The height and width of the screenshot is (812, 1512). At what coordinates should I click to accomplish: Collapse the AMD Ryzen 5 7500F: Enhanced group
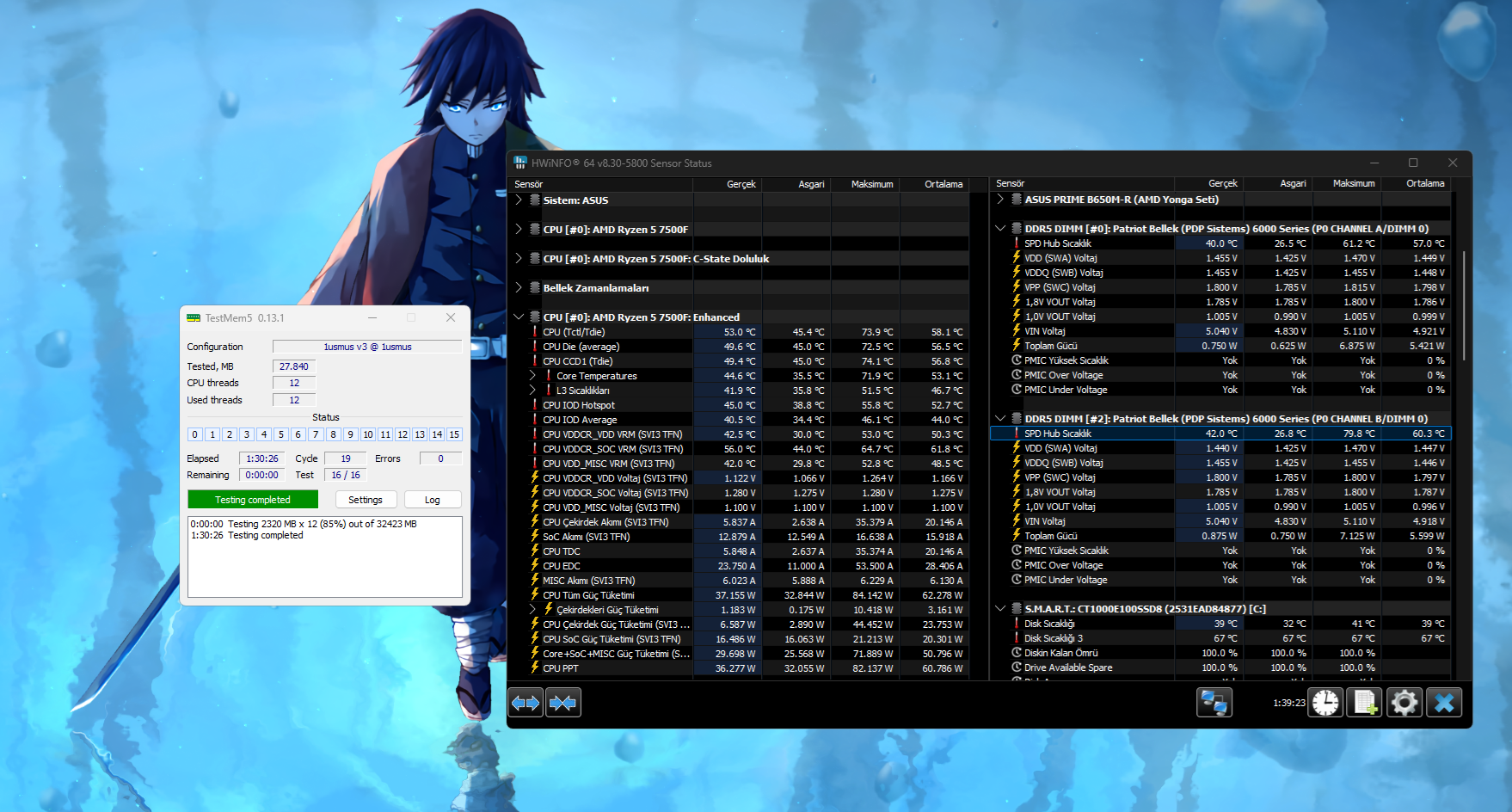tap(519, 317)
